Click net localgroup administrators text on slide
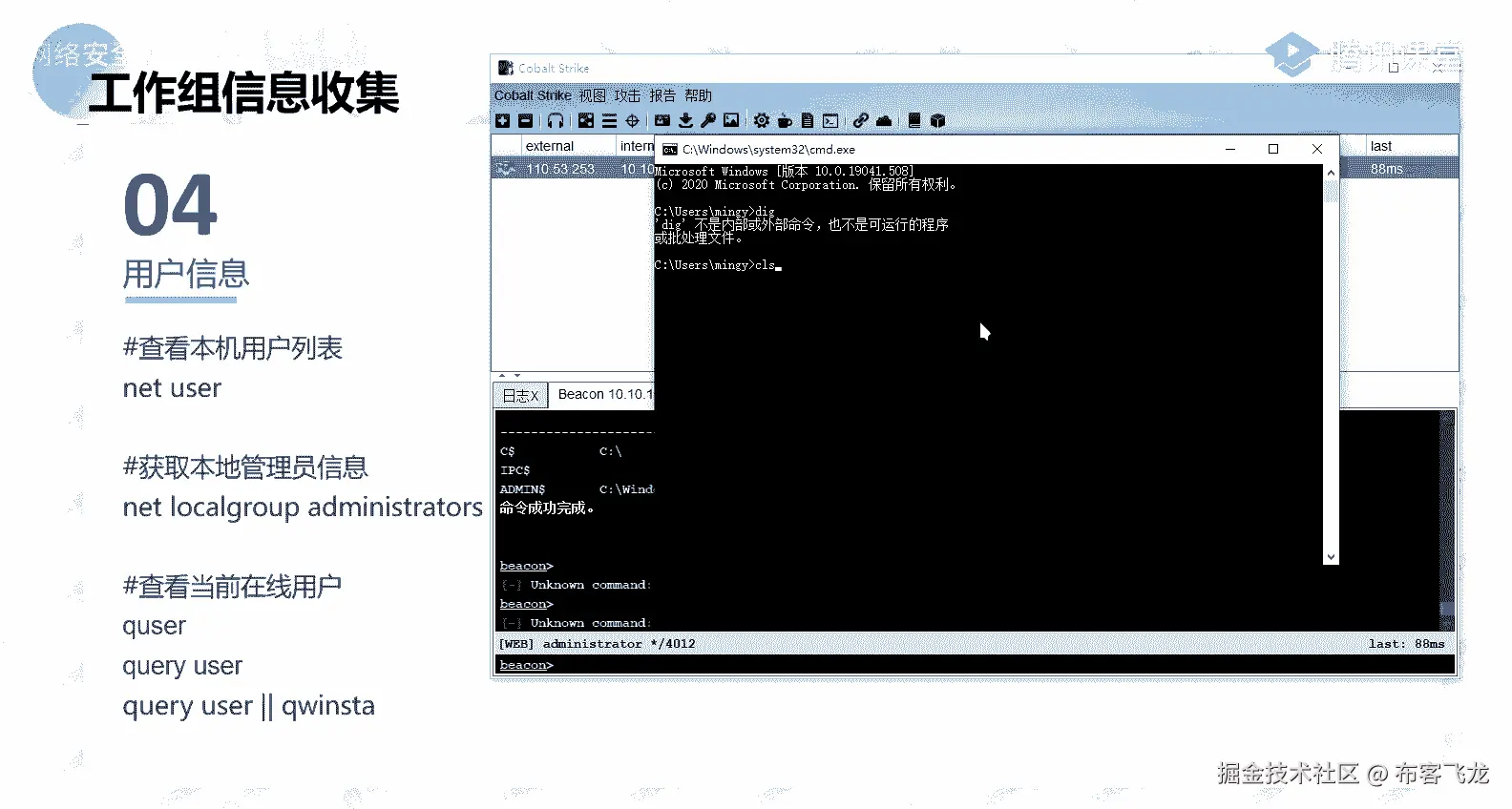1512x809 pixels. (x=303, y=508)
